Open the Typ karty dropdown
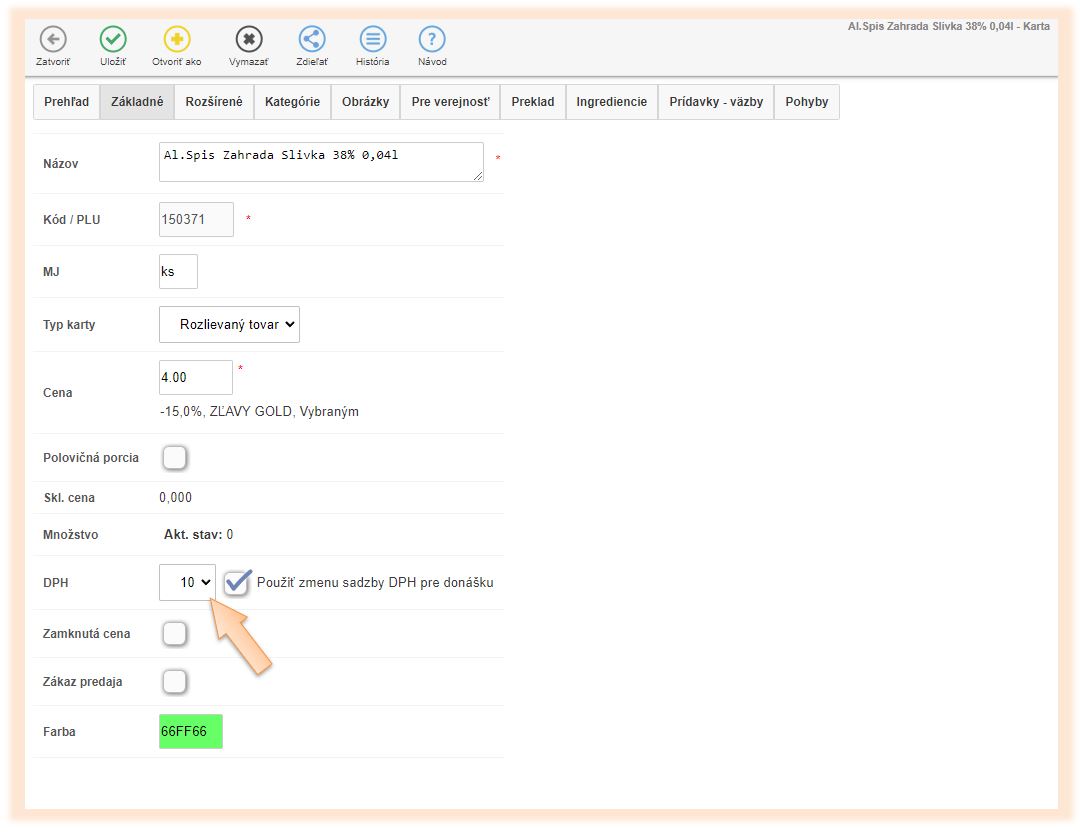1080x832 pixels. click(x=229, y=325)
